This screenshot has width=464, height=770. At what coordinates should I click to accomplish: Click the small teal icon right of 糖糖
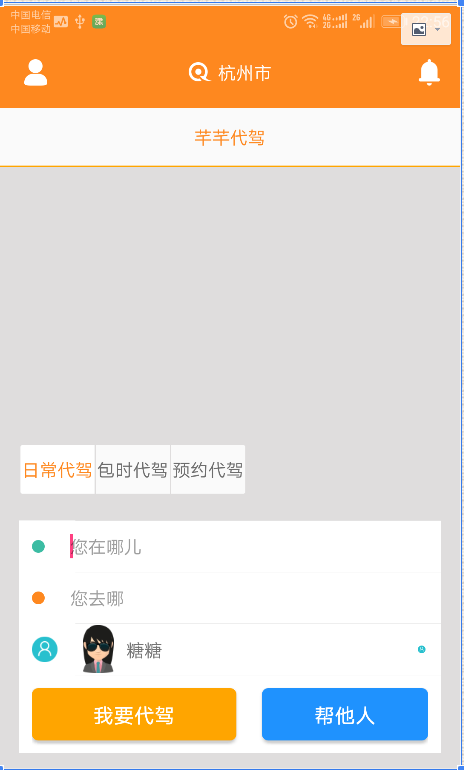point(421,649)
